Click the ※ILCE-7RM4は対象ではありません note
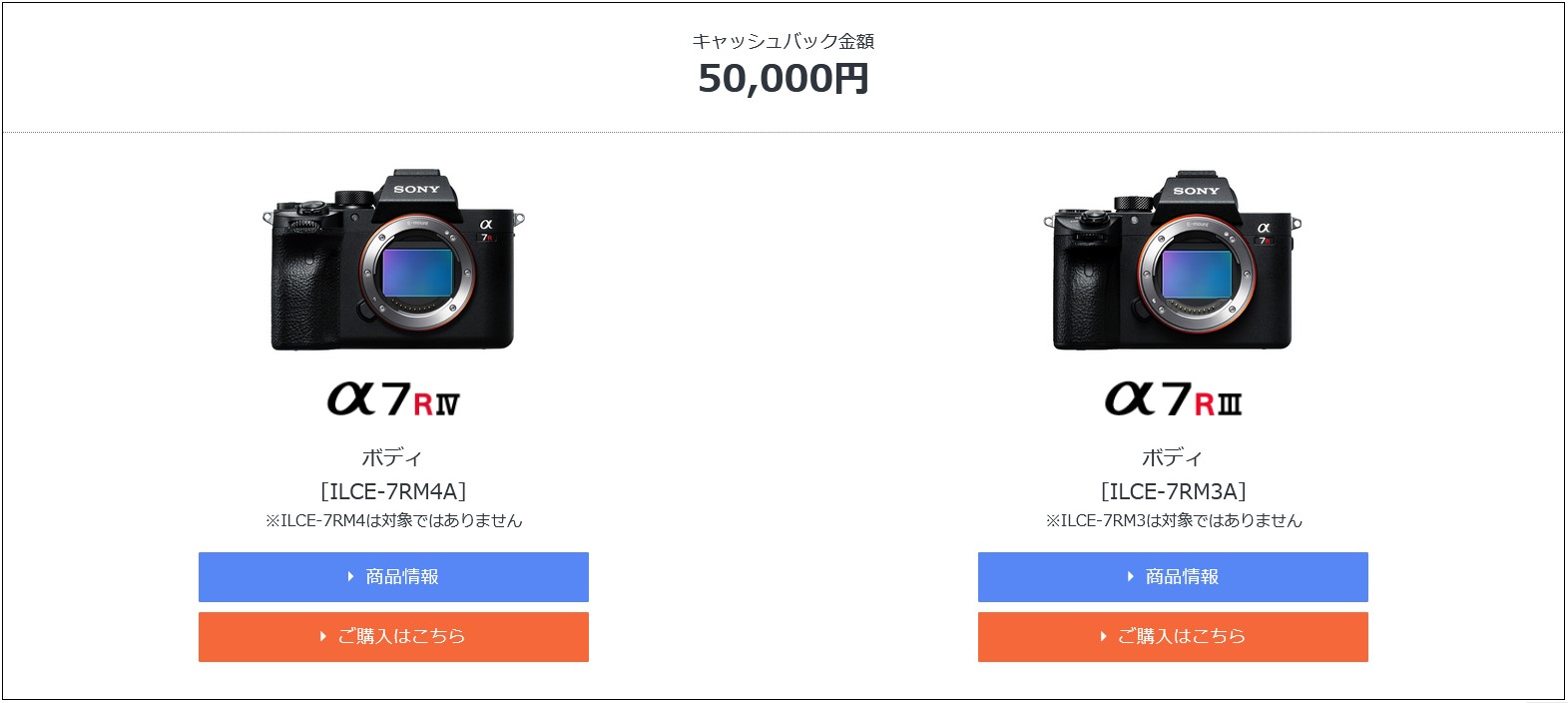 (x=393, y=520)
